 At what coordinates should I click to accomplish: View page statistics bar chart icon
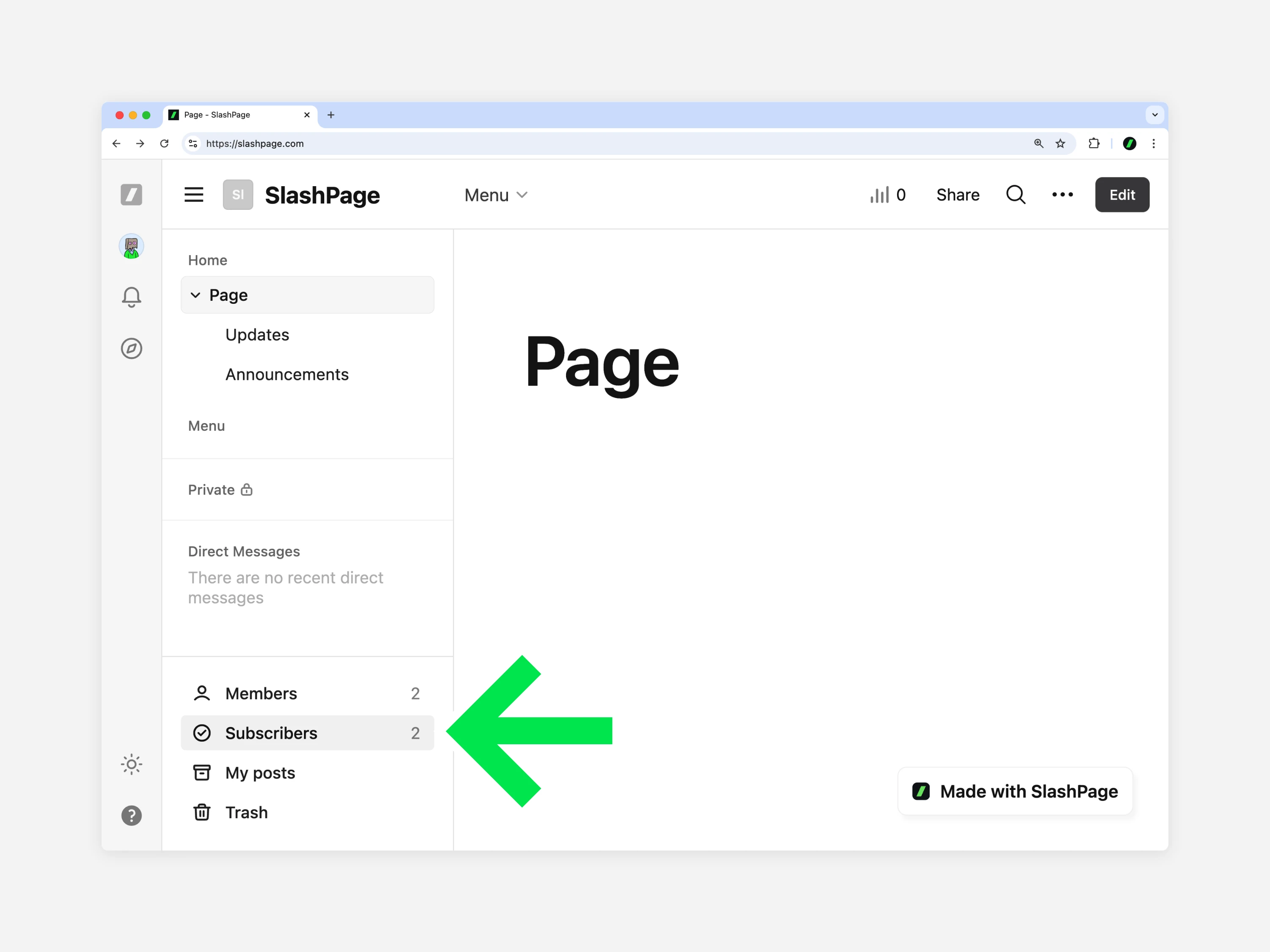(x=879, y=195)
